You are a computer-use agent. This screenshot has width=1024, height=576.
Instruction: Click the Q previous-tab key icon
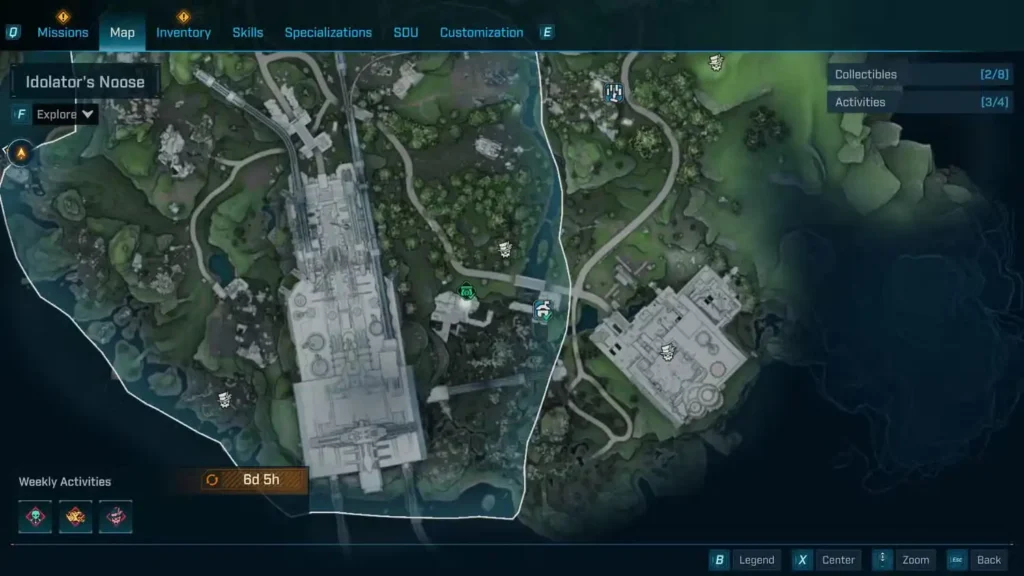pyautogui.click(x=13, y=32)
